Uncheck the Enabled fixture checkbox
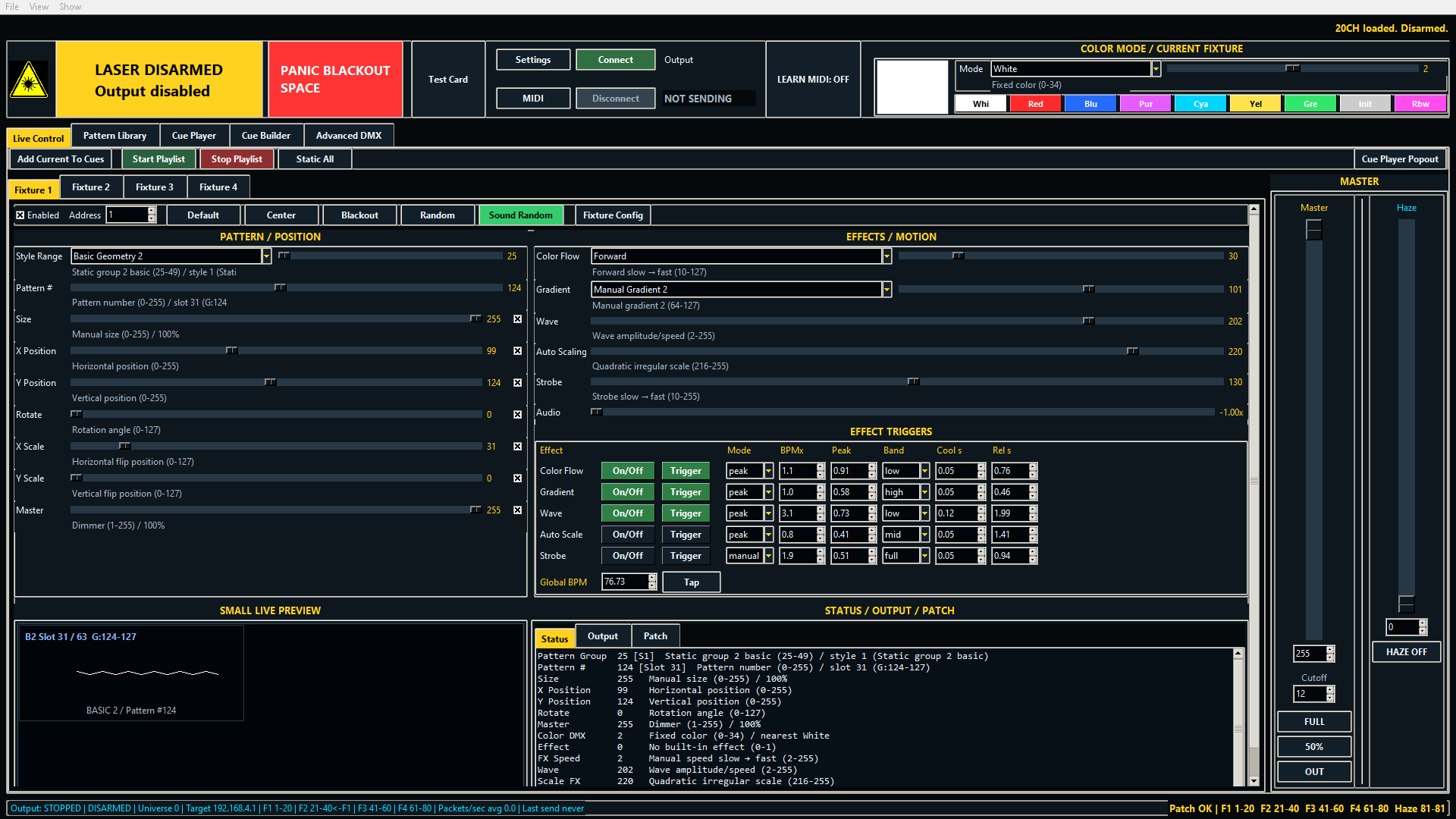Viewport: 1456px width, 819px height. click(x=20, y=215)
